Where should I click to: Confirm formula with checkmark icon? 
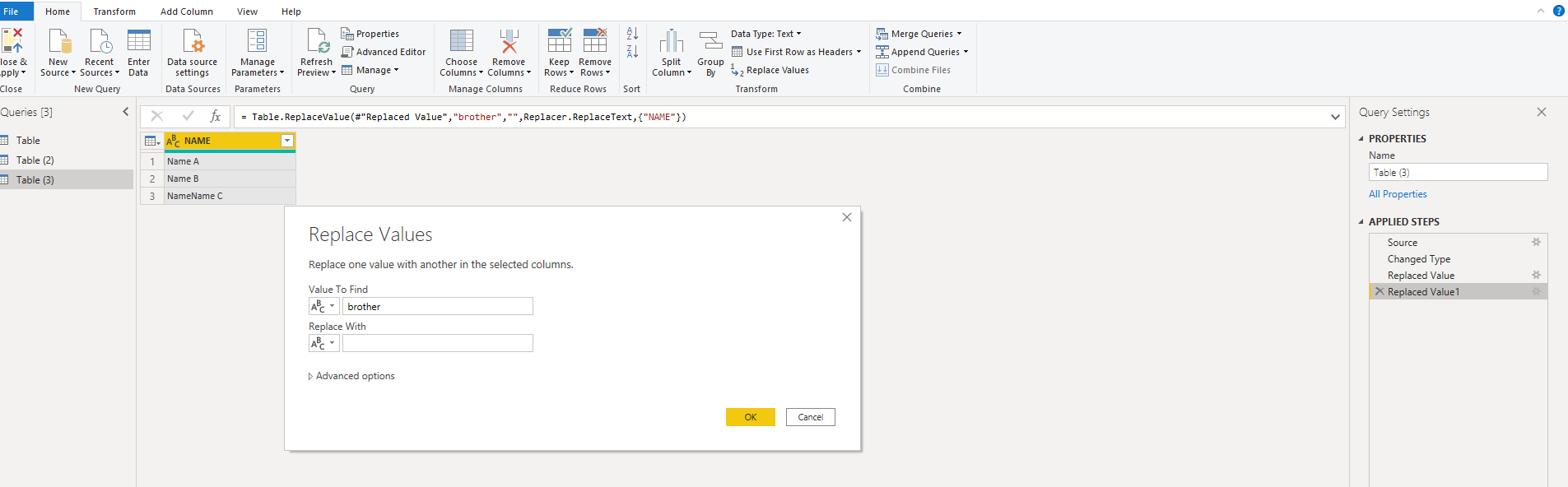(x=188, y=116)
